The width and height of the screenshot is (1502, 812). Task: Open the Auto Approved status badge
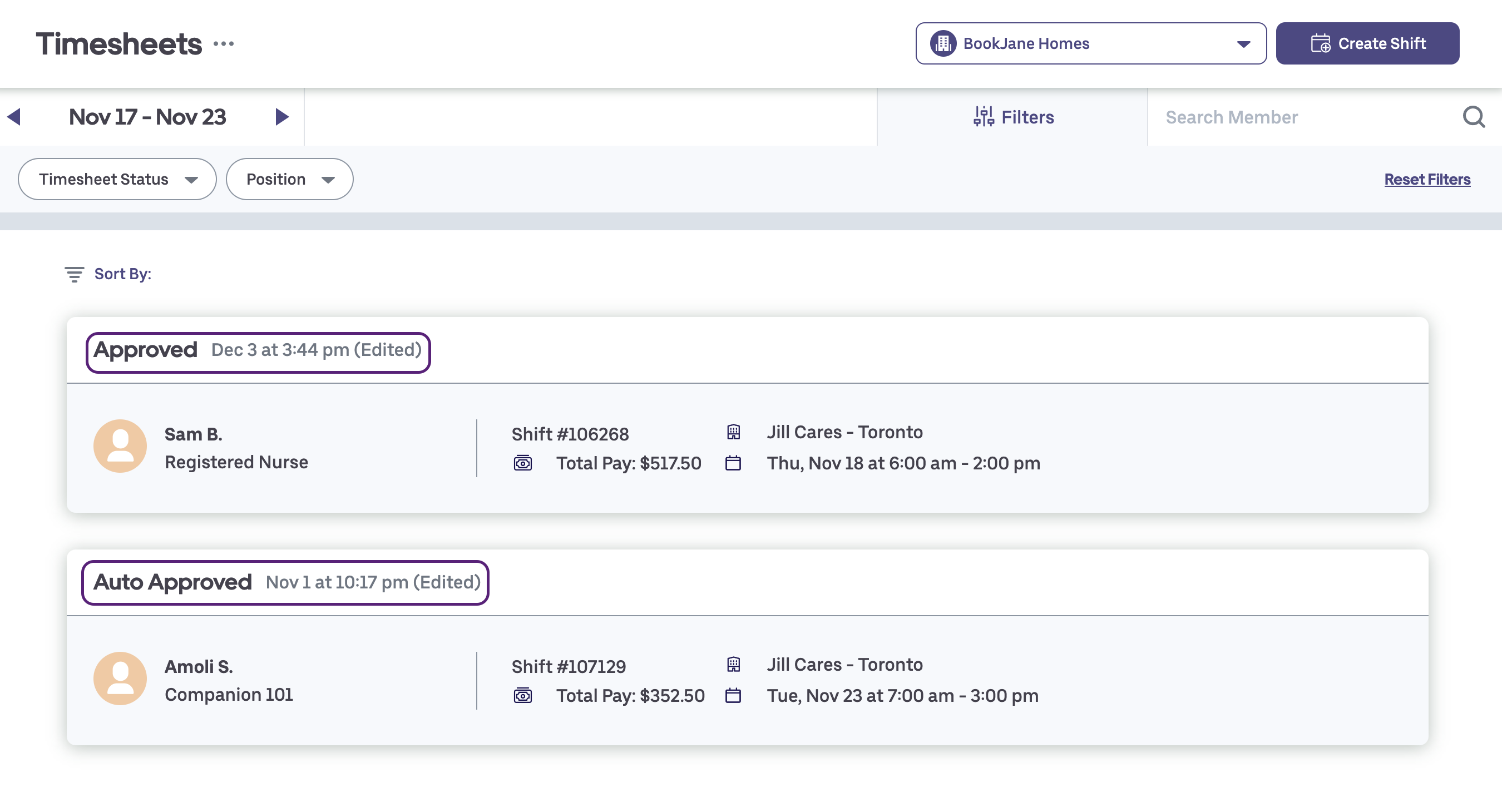point(285,582)
